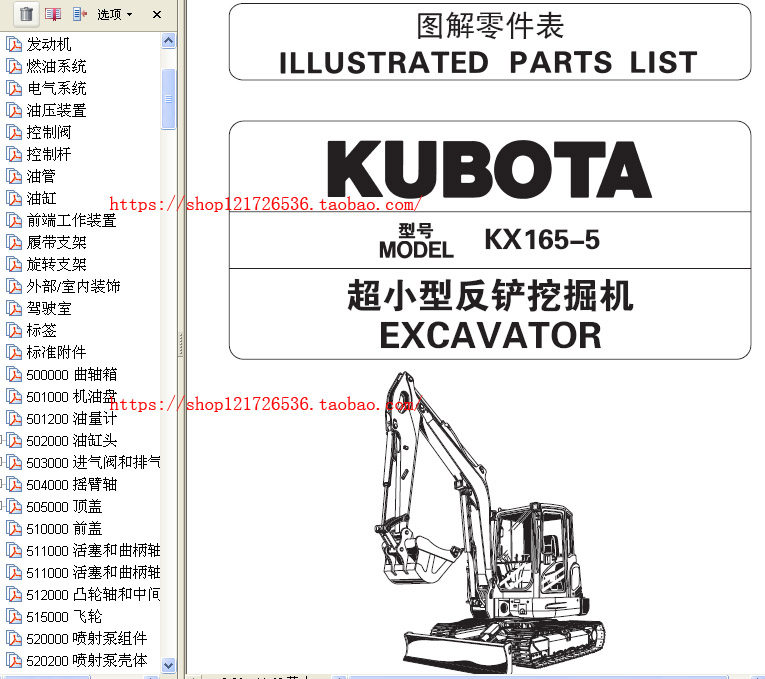Open bookmark 504000 摇臂轴
The width and height of the screenshot is (765, 679).
coord(72,484)
